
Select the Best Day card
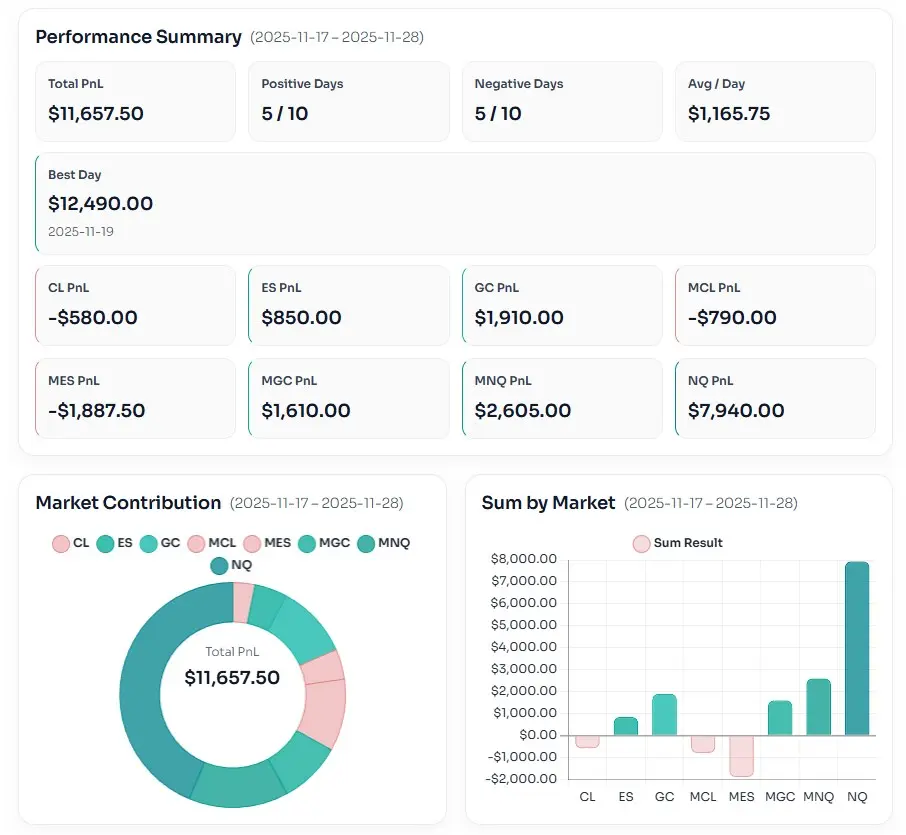click(455, 203)
